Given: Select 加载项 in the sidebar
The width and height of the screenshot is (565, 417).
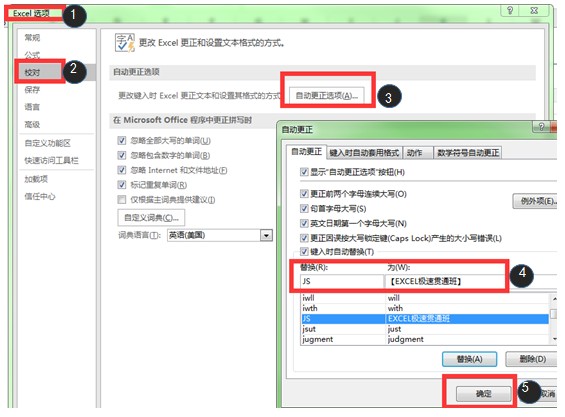Looking at the screenshot, I should 36,179.
